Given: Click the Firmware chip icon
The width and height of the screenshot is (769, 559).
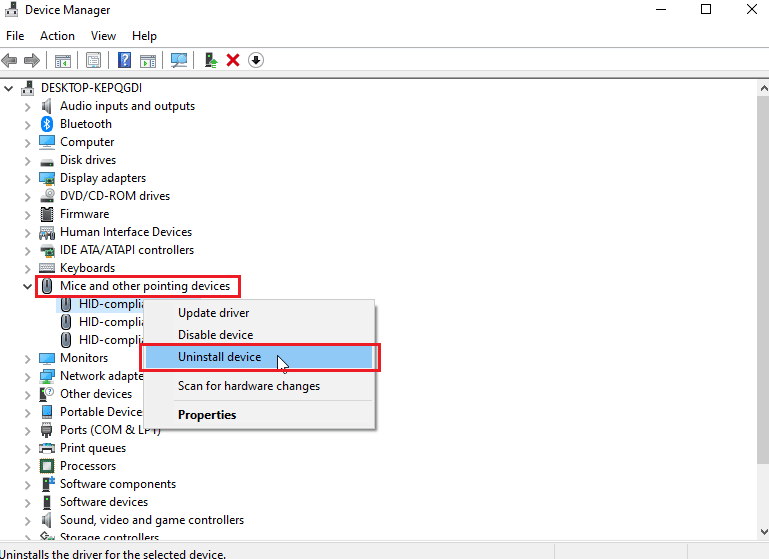Looking at the screenshot, I should (x=47, y=214).
